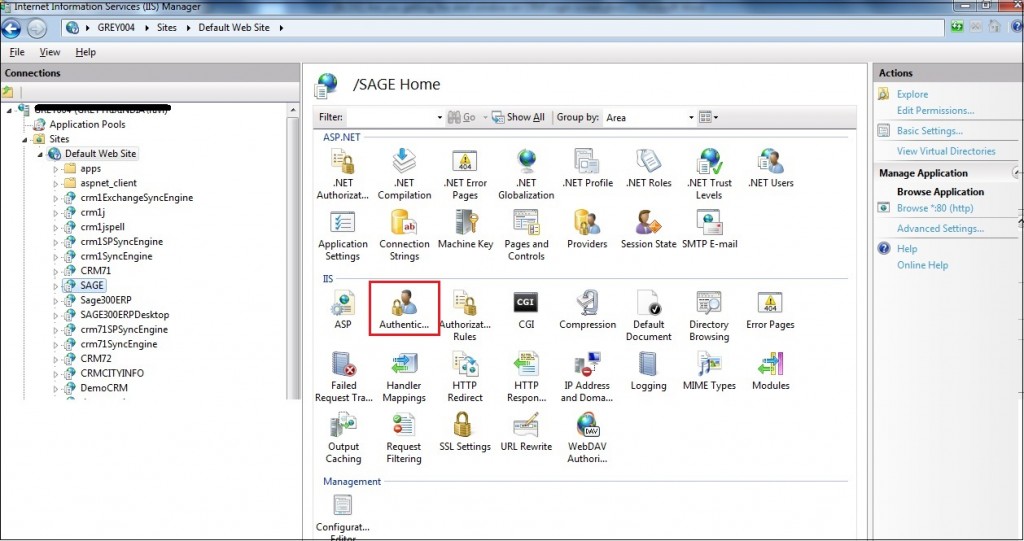Open Advanced Settings link
This screenshot has height=541, width=1024.
940,228
